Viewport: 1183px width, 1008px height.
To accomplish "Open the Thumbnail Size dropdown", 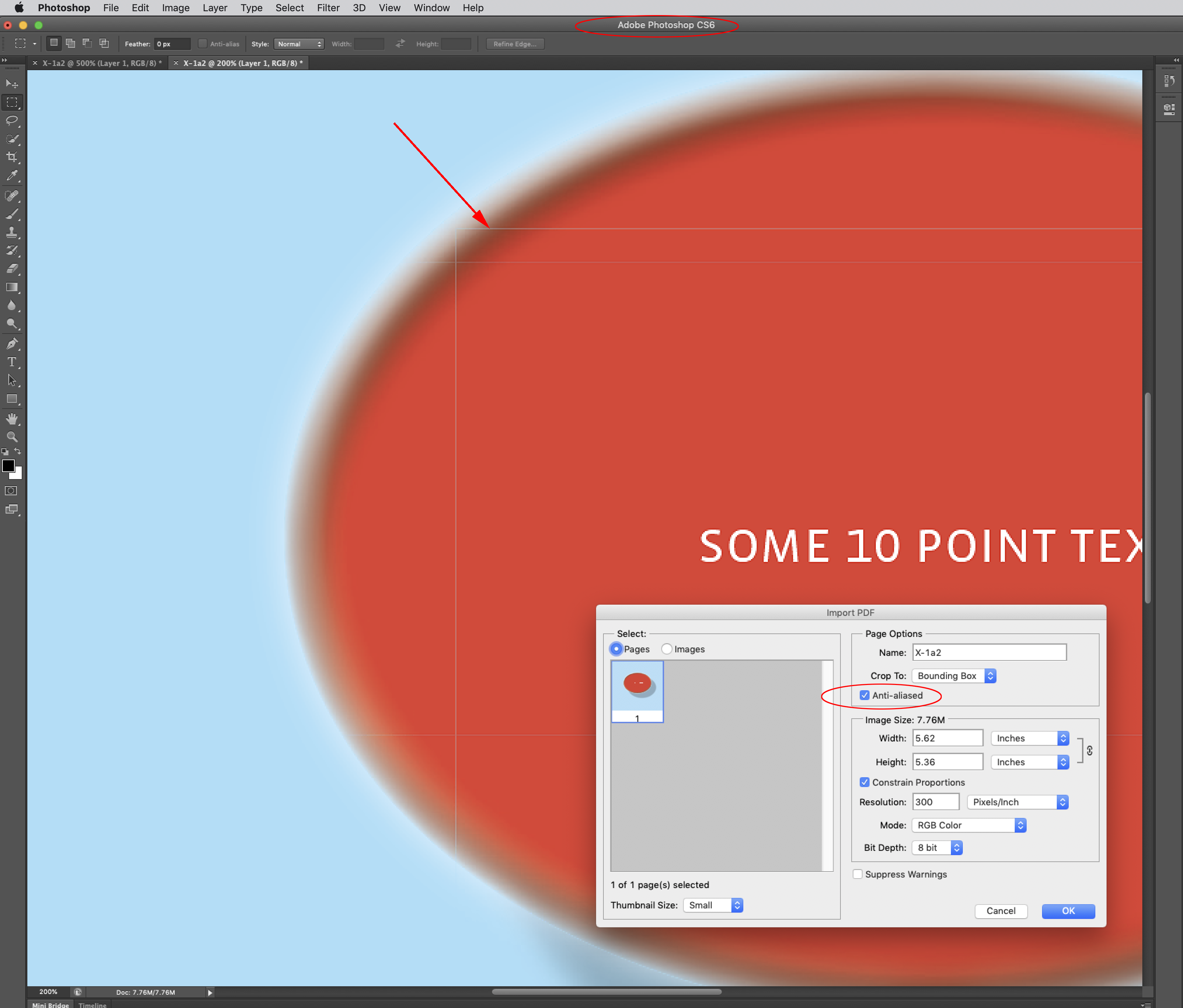I will (x=712, y=905).
